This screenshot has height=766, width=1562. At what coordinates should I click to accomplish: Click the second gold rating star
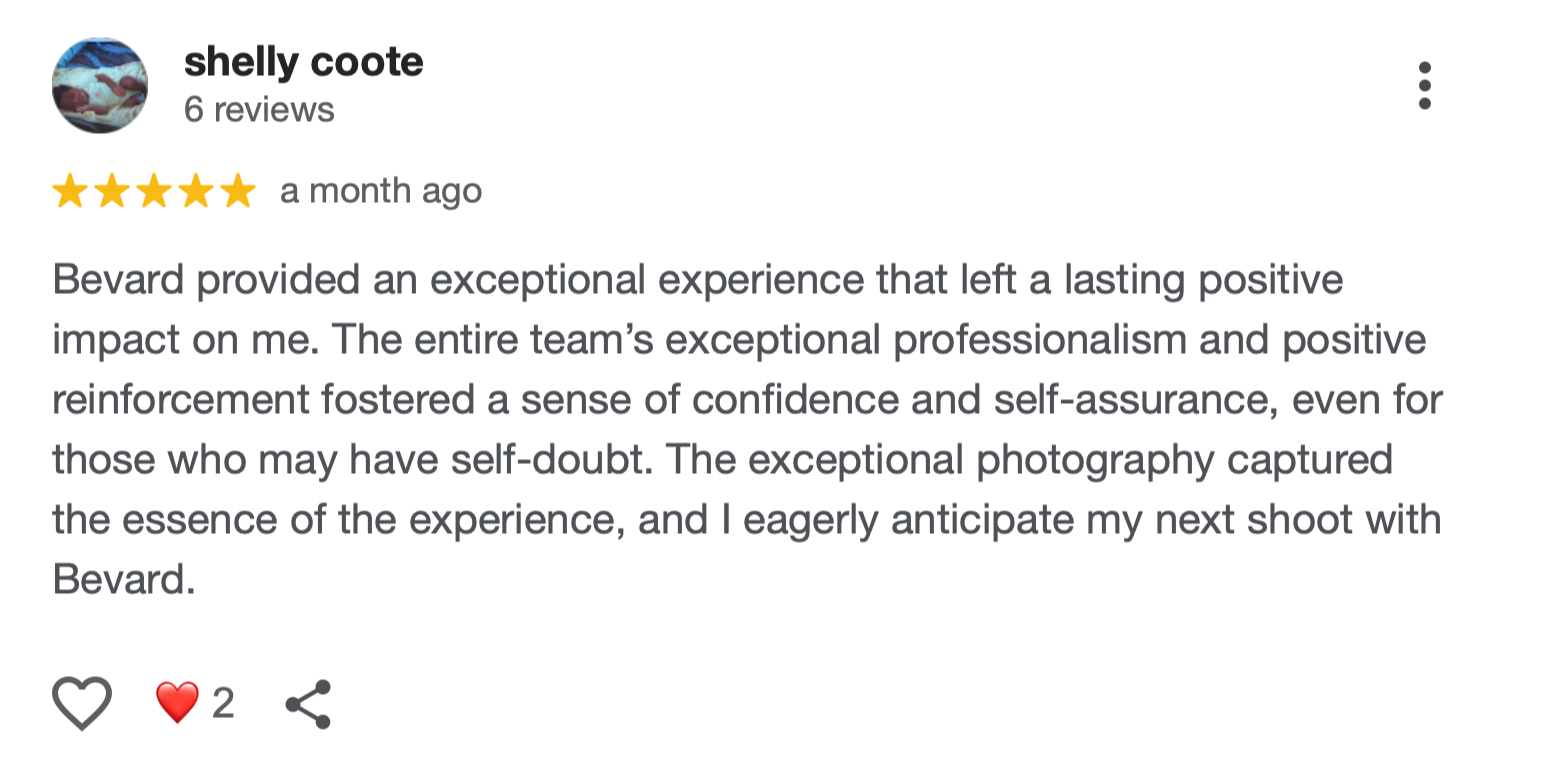(112, 191)
